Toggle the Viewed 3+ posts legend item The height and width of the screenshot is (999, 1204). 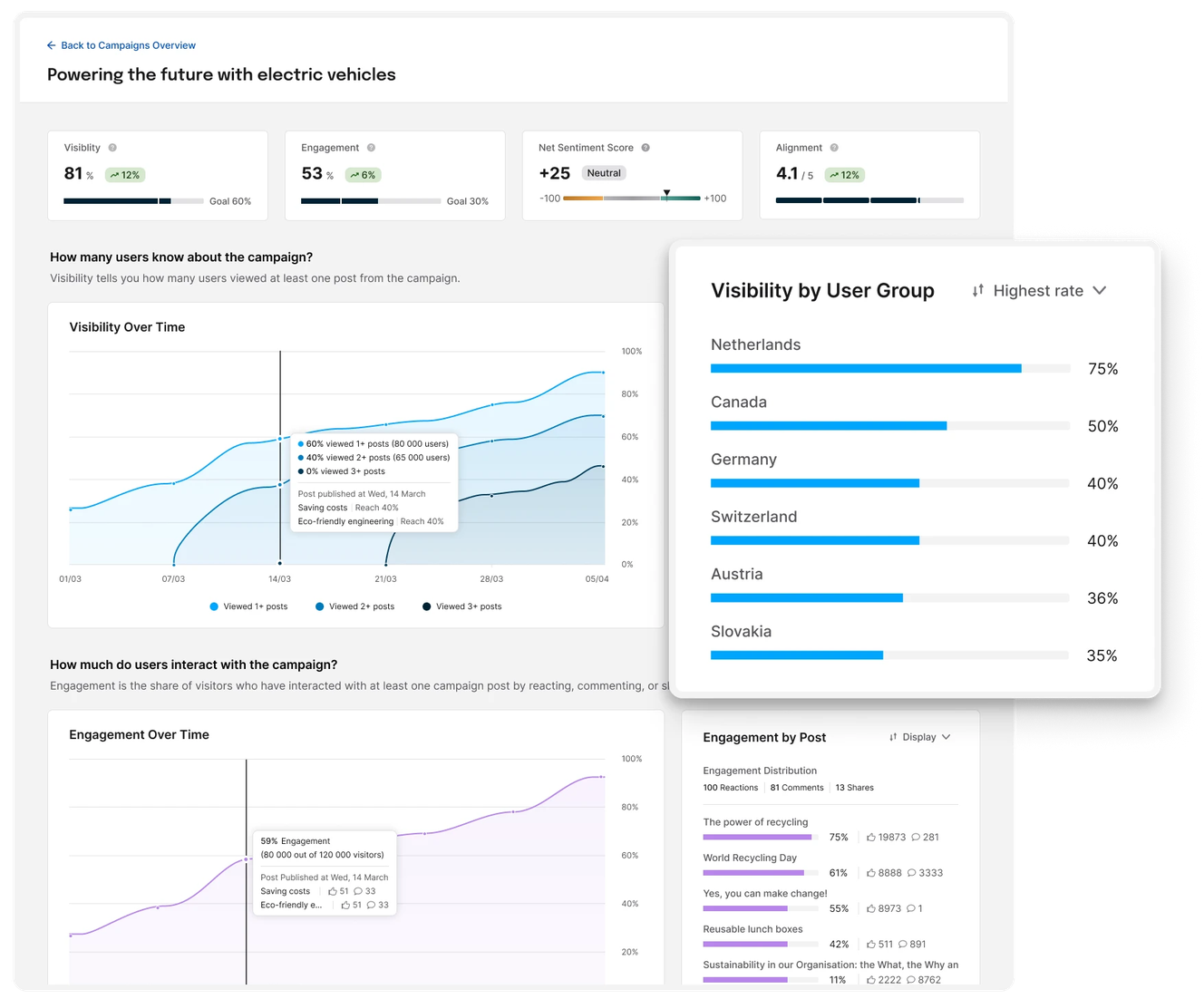point(461,606)
